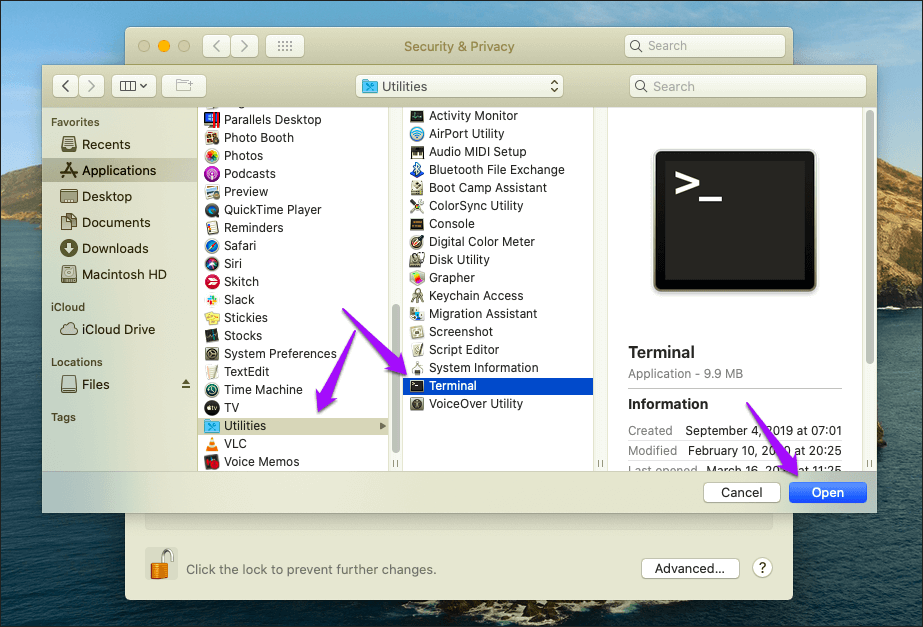Select Disk Utility
Image resolution: width=923 pixels, height=627 pixels.
(x=497, y=260)
